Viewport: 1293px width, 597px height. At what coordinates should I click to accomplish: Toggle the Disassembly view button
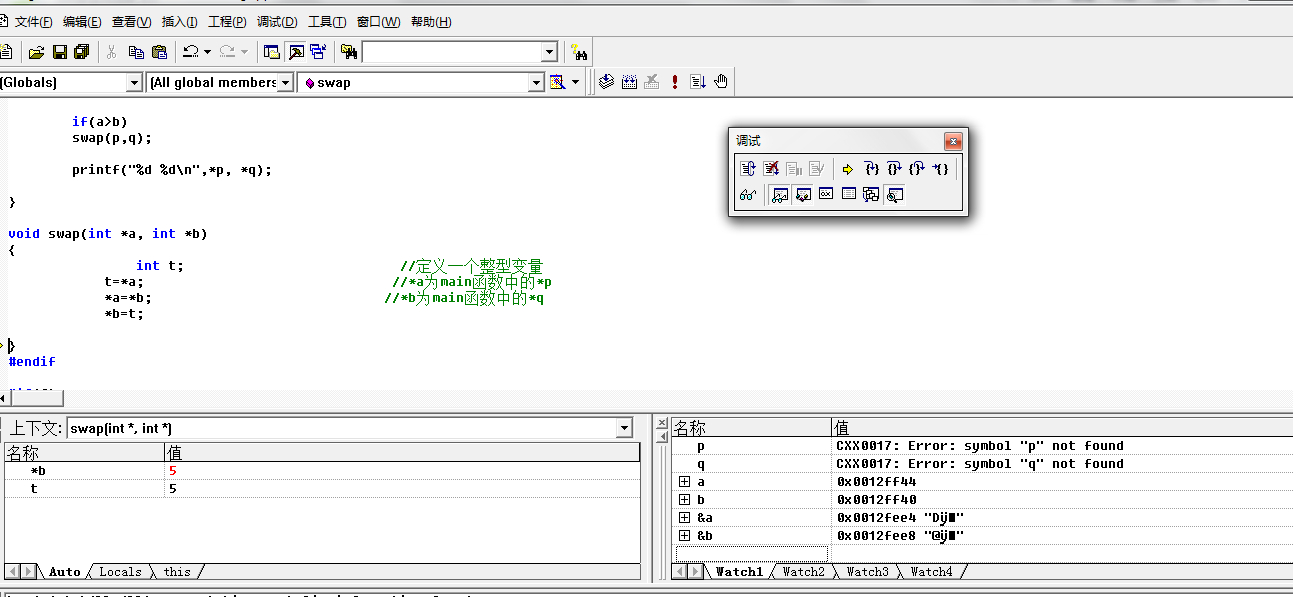point(895,195)
